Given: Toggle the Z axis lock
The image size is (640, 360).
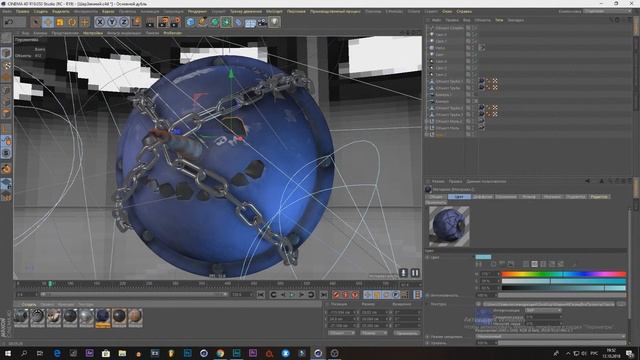Looking at the screenshot, I should [x=124, y=22].
